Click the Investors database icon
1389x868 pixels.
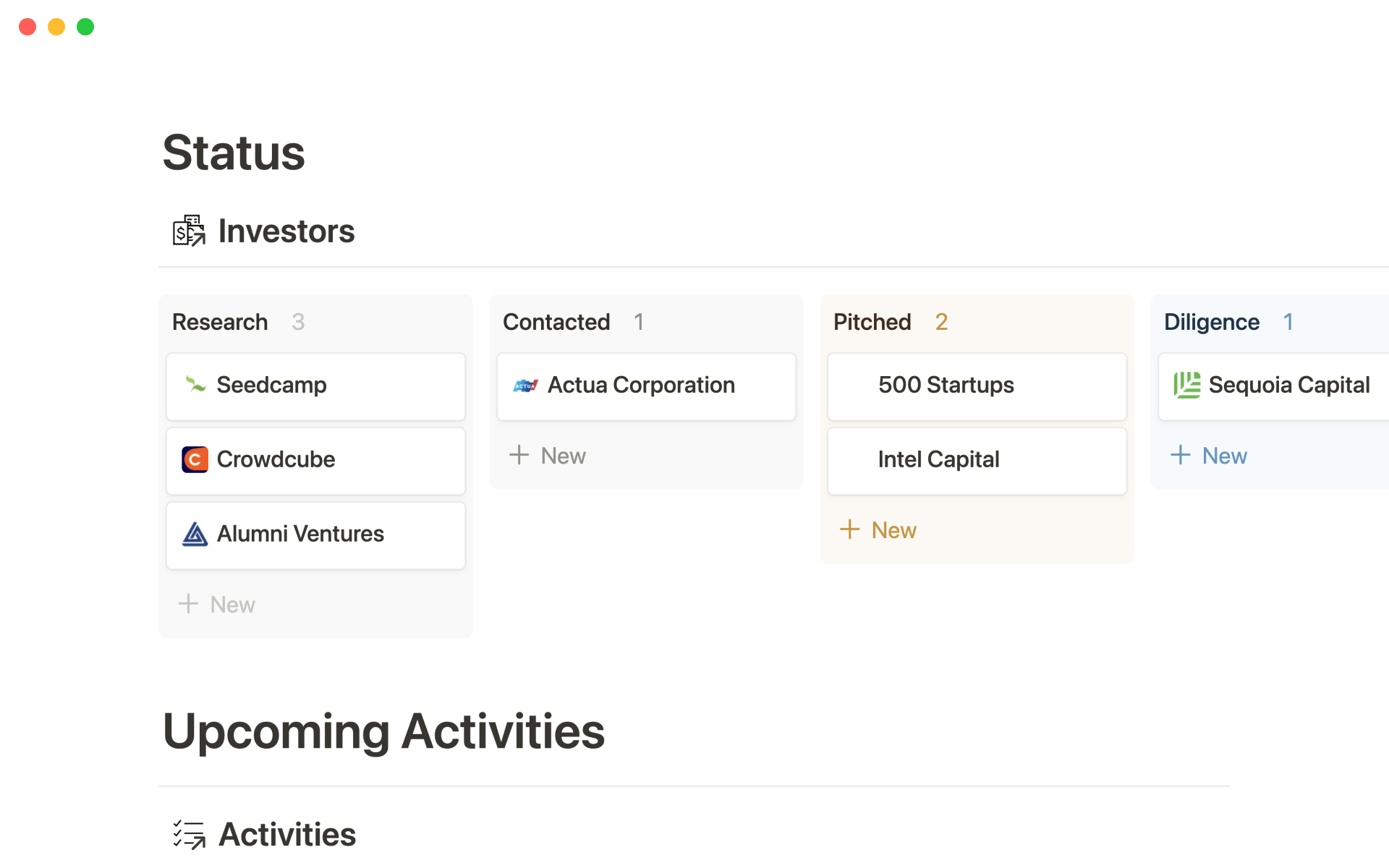click(189, 231)
